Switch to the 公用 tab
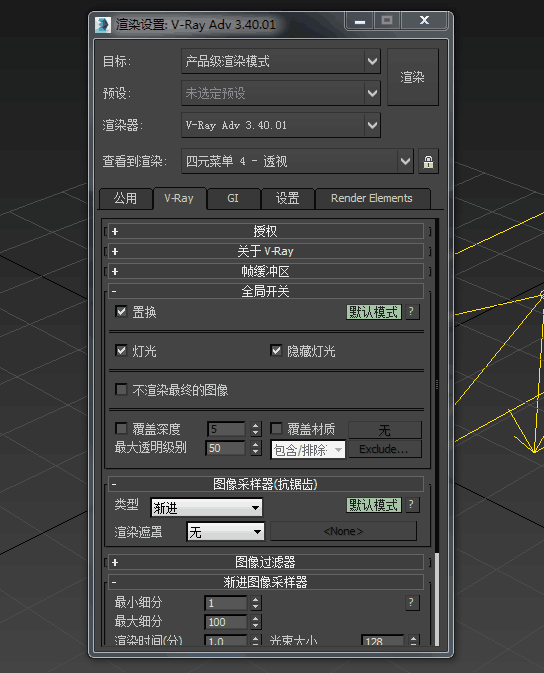The height and width of the screenshot is (673, 544). 125,198
